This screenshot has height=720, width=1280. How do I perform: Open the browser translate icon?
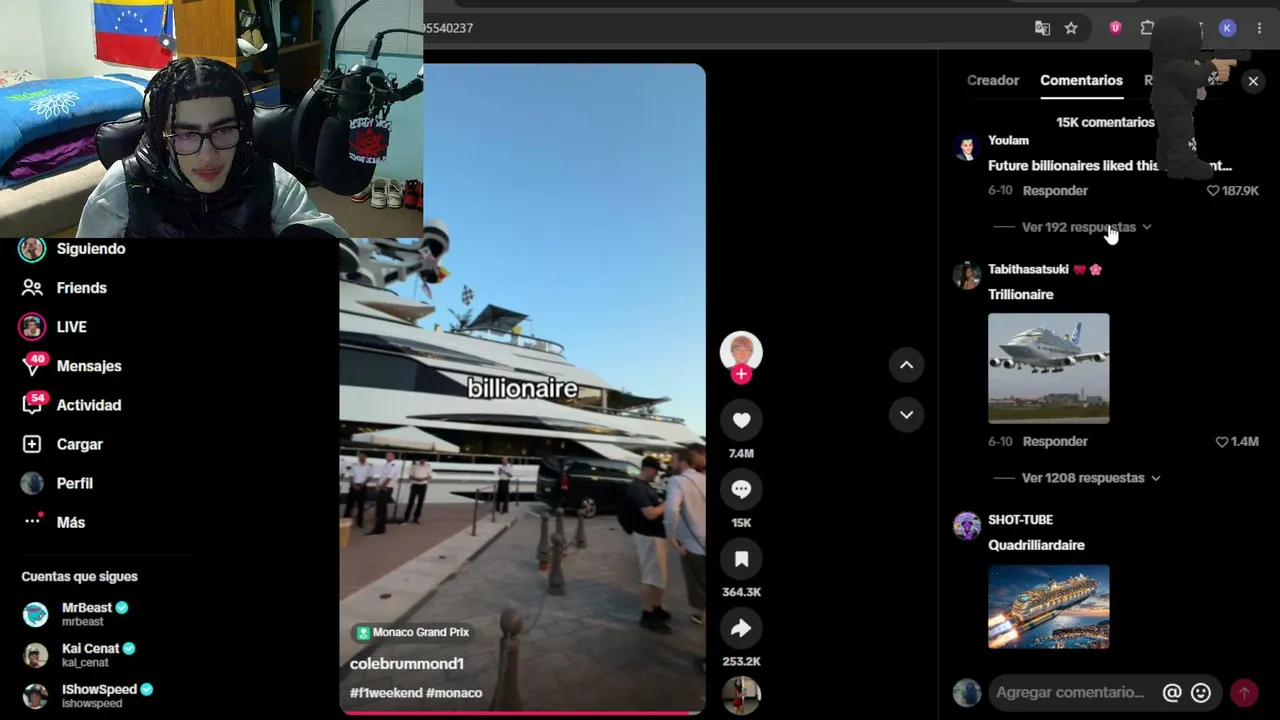point(1042,28)
